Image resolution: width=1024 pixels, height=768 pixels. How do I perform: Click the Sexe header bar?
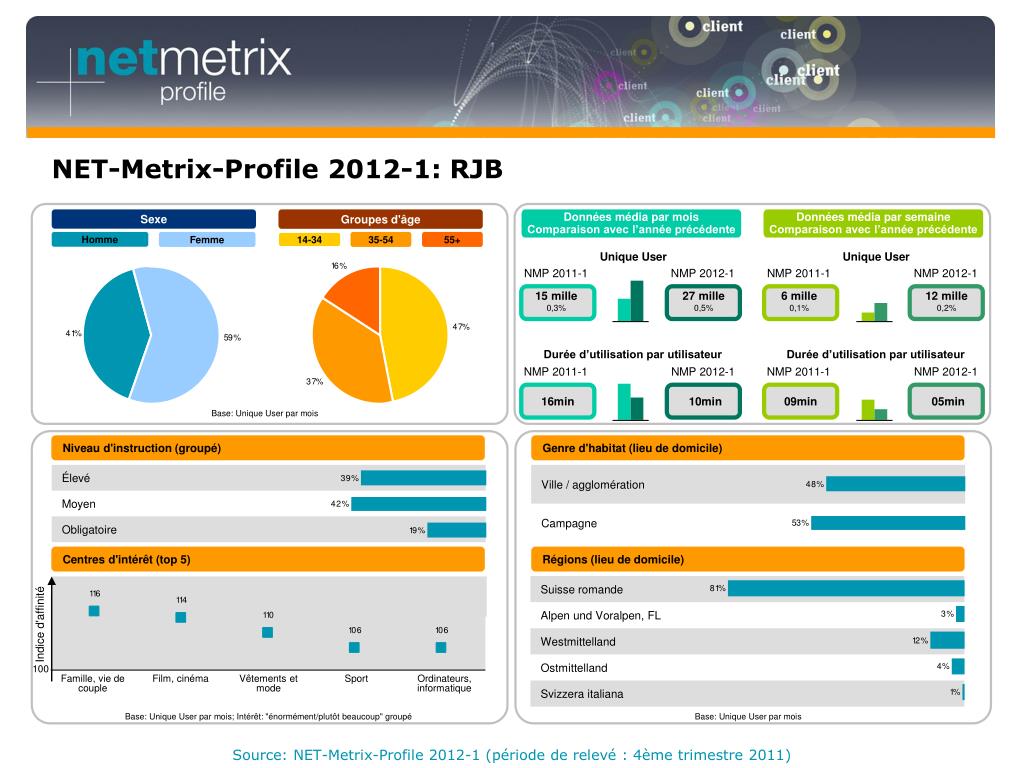tap(153, 219)
